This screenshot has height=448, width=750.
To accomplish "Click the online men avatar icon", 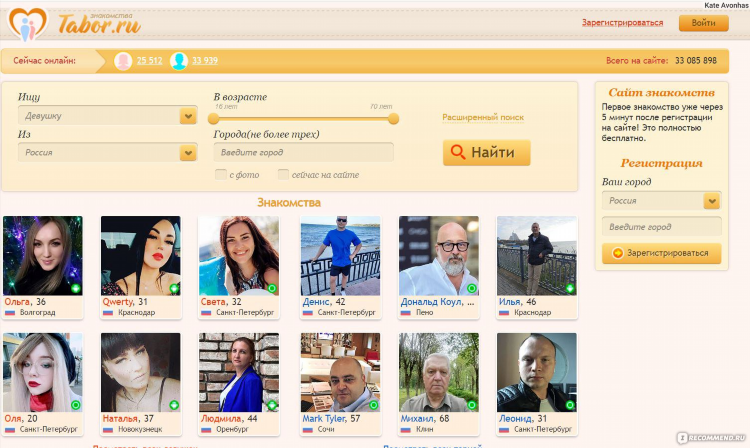I will click(x=178, y=61).
